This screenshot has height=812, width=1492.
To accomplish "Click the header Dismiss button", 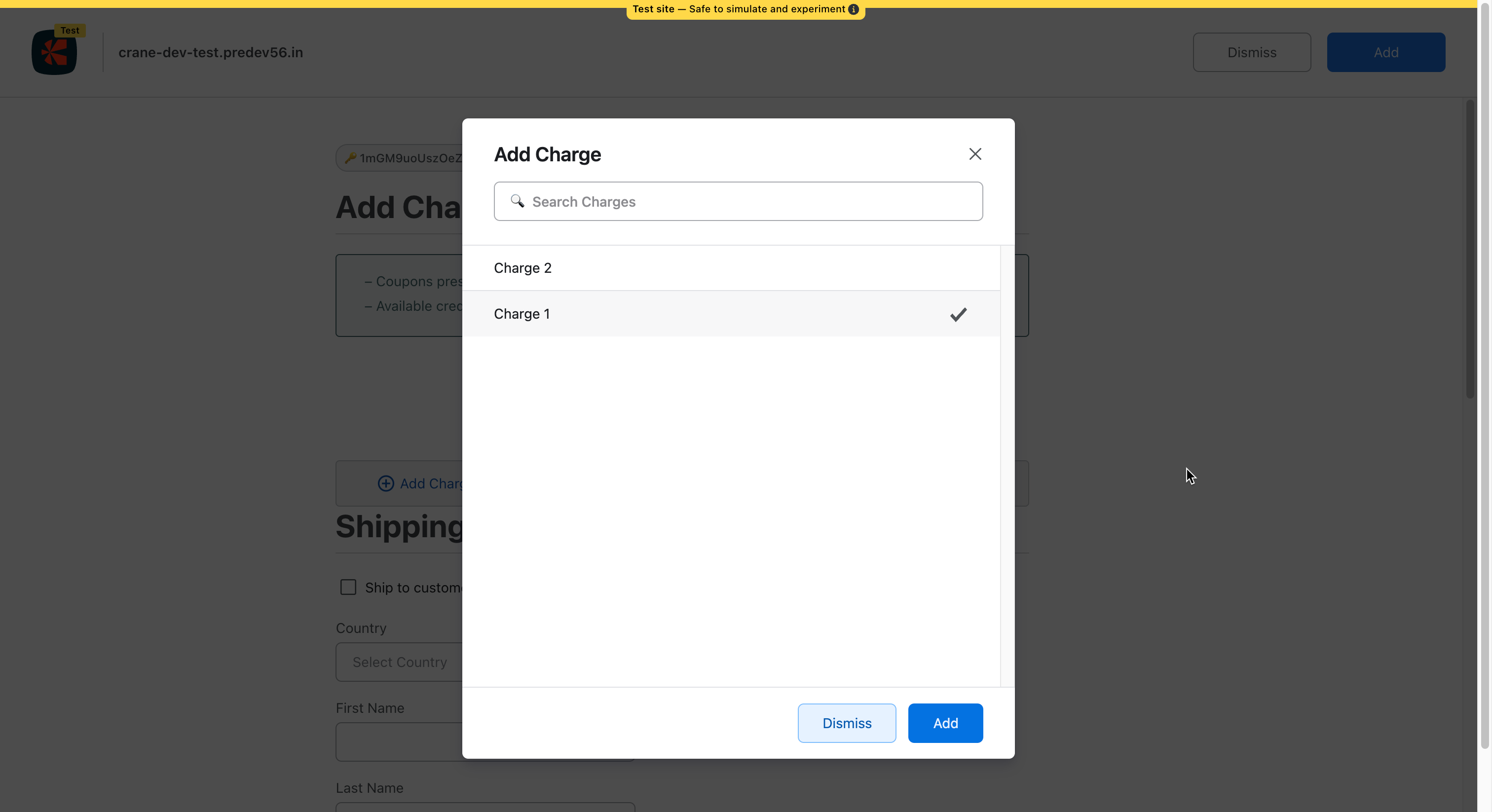I will tap(1251, 53).
